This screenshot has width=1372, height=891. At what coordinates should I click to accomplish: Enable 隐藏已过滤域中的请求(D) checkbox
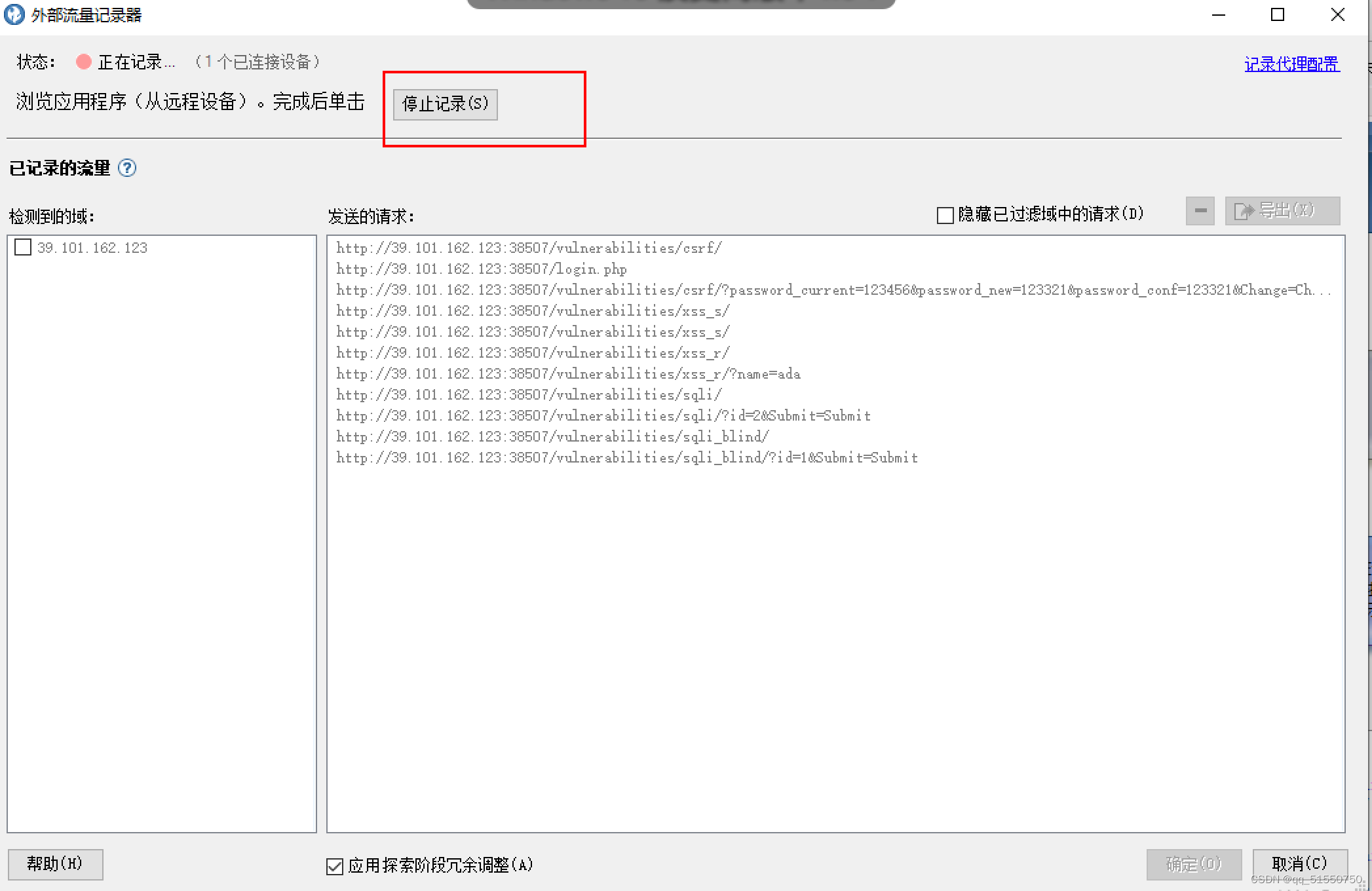point(945,215)
